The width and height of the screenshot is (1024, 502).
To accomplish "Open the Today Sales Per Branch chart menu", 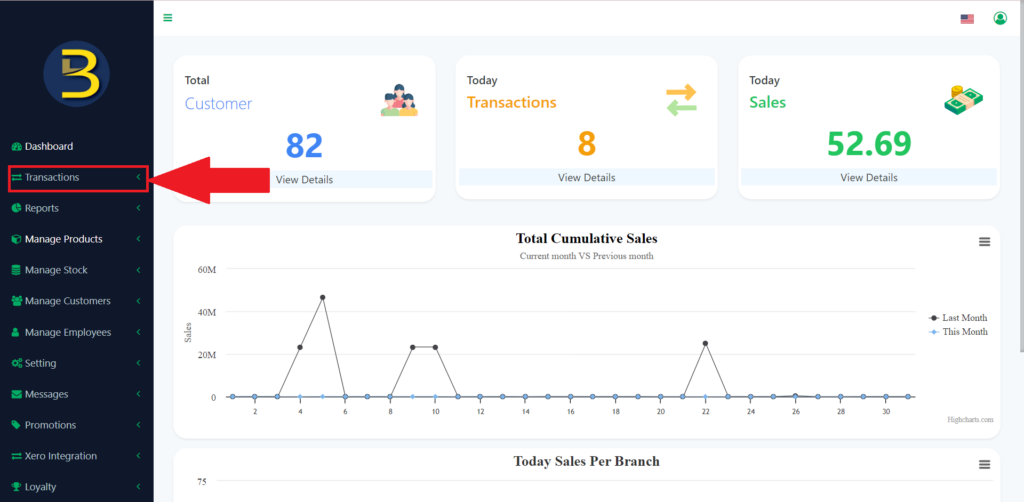I will 984,465.
